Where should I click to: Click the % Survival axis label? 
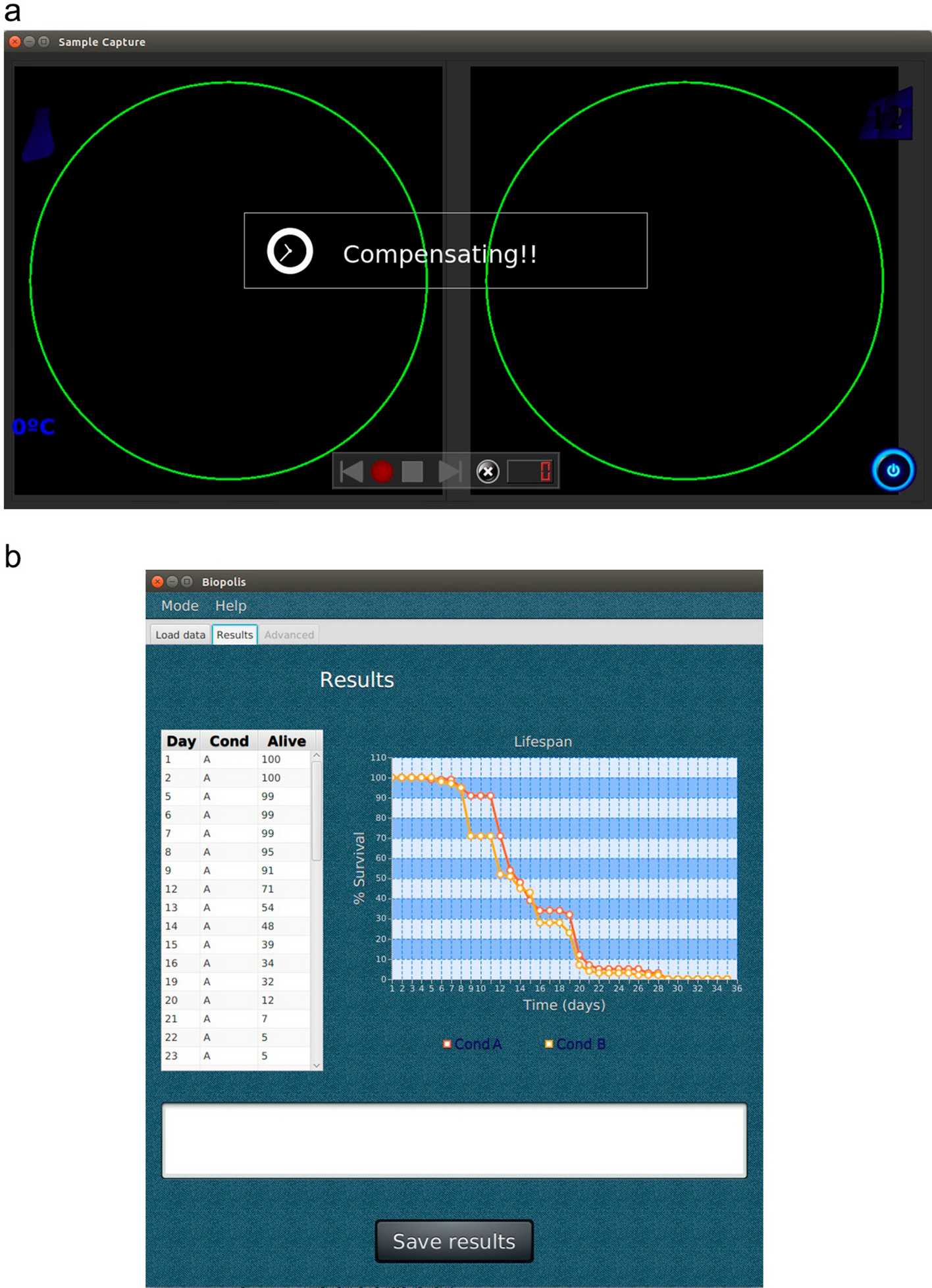coord(359,868)
